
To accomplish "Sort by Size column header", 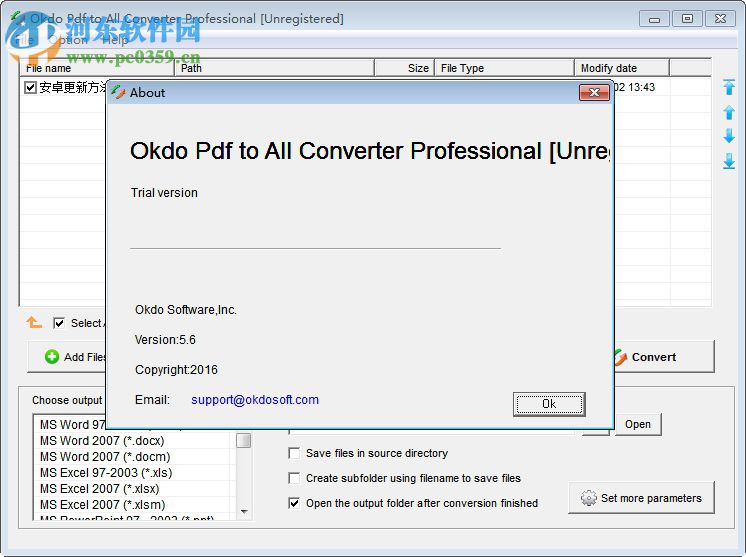I will pyautogui.click(x=404, y=68).
